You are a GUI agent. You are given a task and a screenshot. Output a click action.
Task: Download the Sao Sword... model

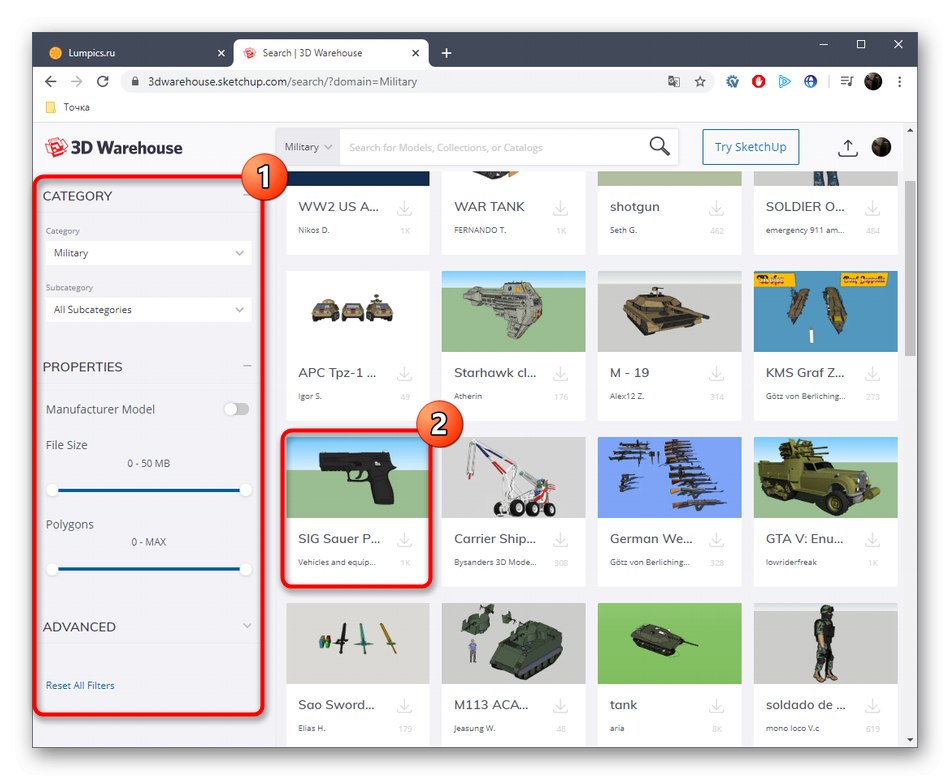(404, 706)
